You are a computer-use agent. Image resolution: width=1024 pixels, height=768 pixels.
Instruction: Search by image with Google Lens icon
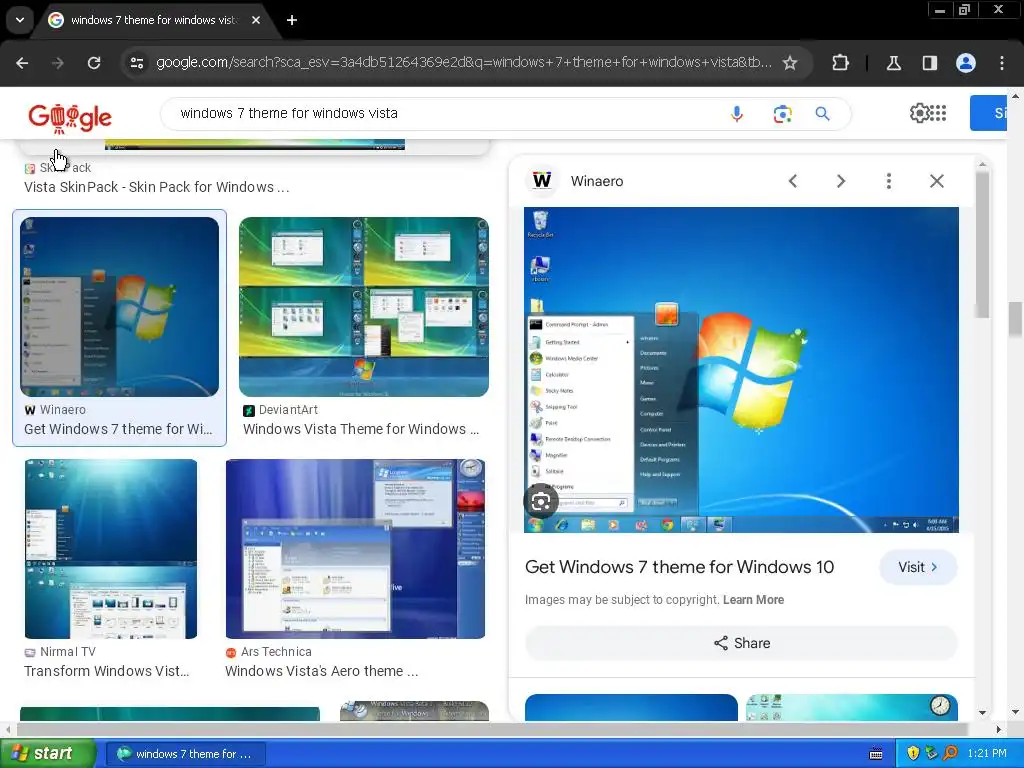pos(782,114)
